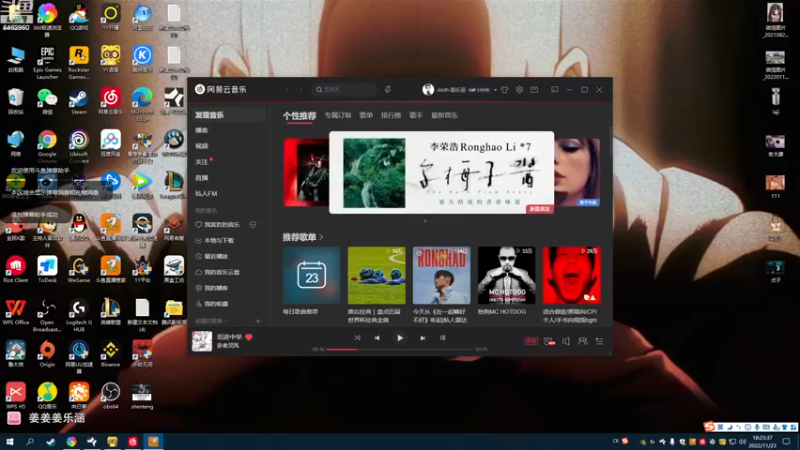
Task: Switch to mini player mode icon
Action: pos(555,90)
